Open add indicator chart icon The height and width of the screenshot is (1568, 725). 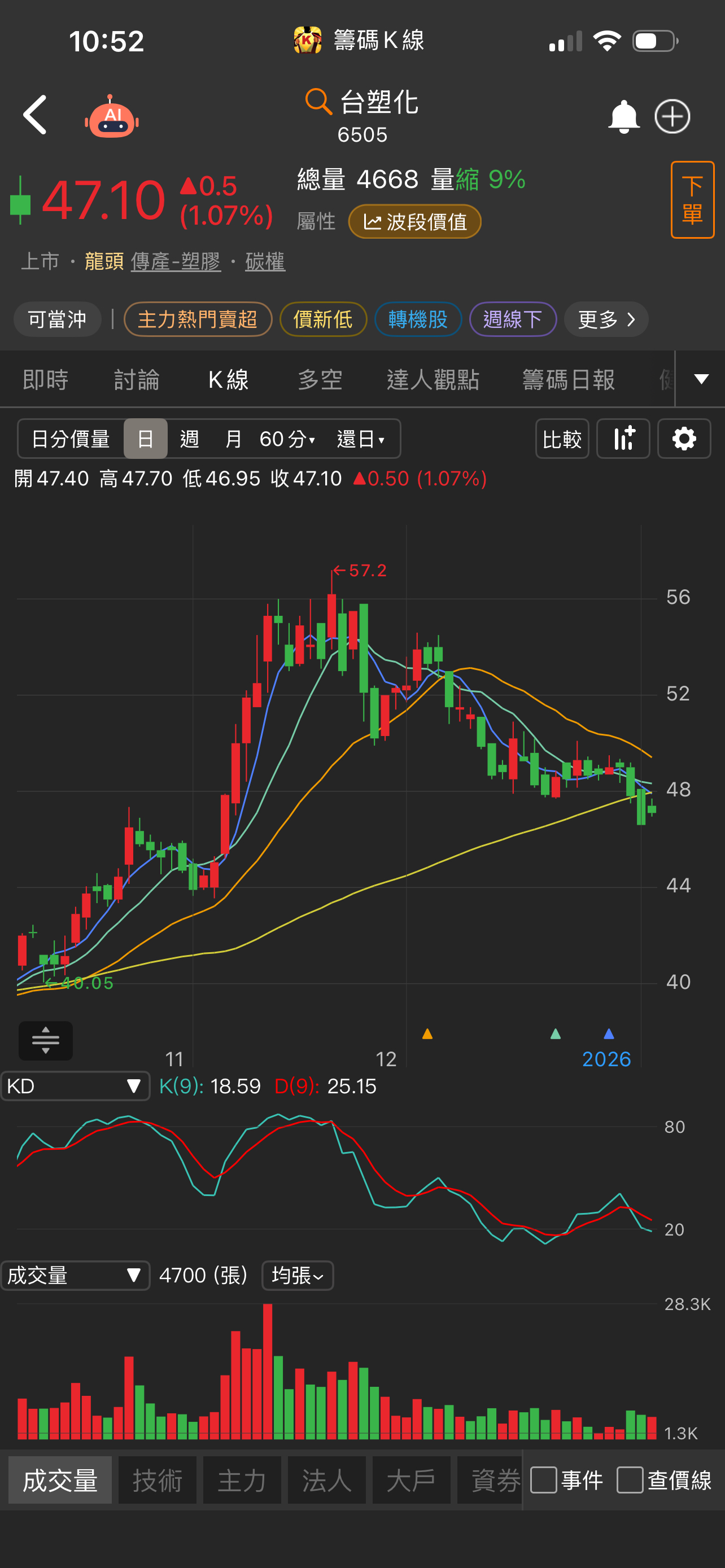(x=623, y=439)
